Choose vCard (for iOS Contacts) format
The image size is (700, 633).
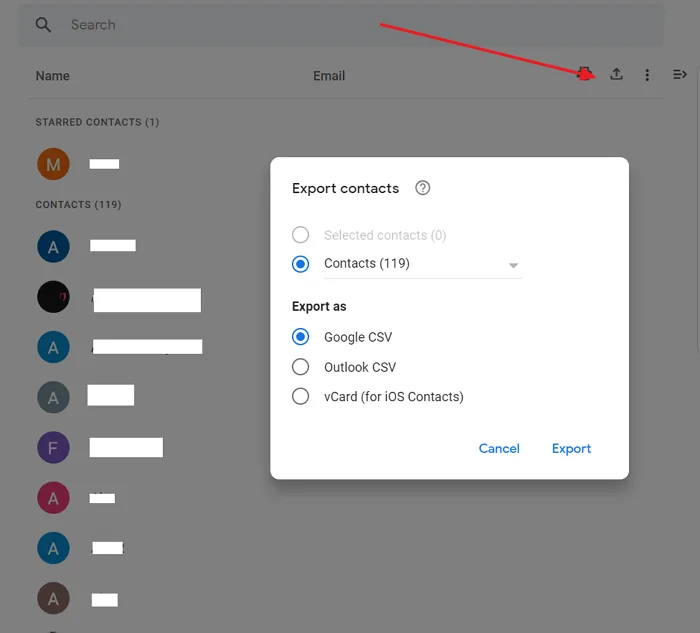[300, 396]
